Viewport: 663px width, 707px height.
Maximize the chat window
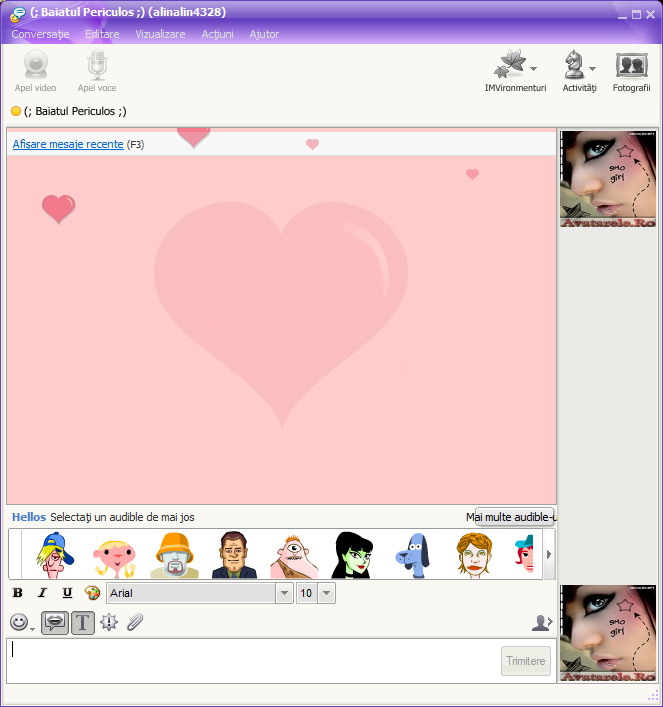pyautogui.click(x=636, y=15)
